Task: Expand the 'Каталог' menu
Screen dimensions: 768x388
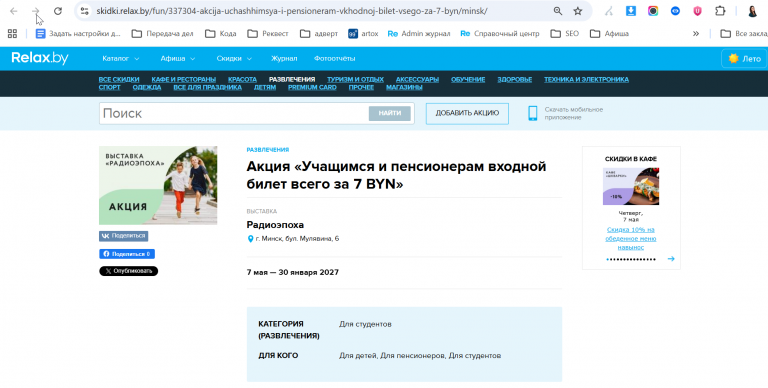Action: click(120, 58)
